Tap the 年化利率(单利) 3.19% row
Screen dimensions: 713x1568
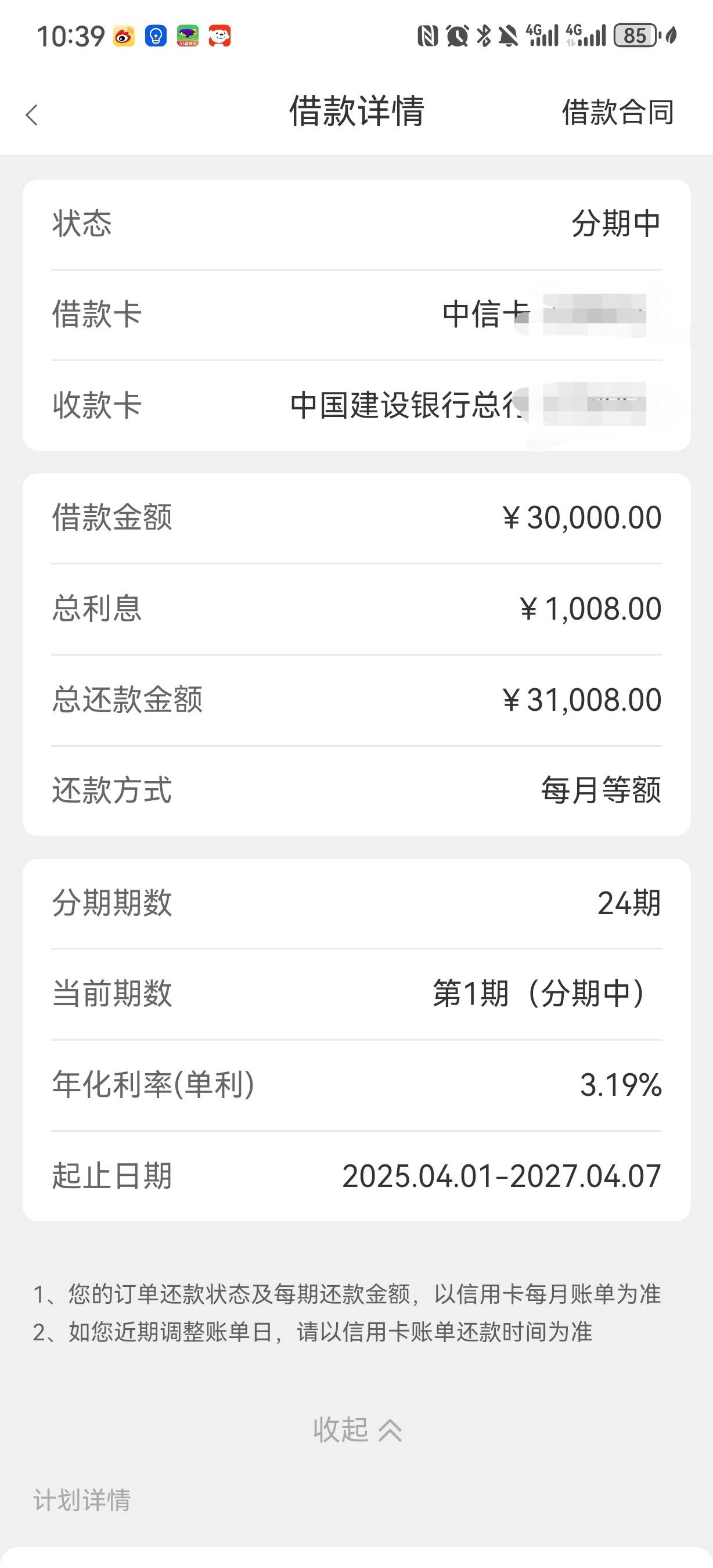356,1085
